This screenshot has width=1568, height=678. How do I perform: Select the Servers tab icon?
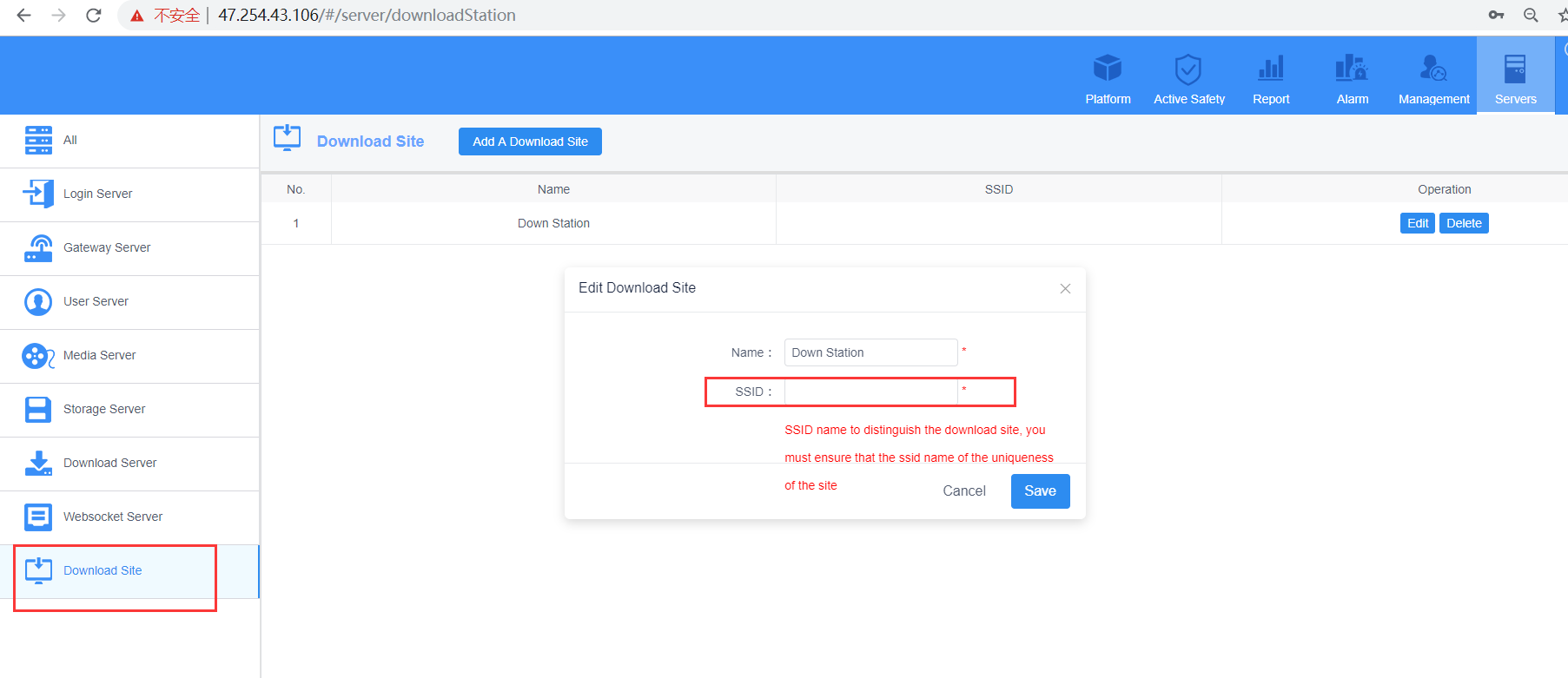tap(1515, 69)
